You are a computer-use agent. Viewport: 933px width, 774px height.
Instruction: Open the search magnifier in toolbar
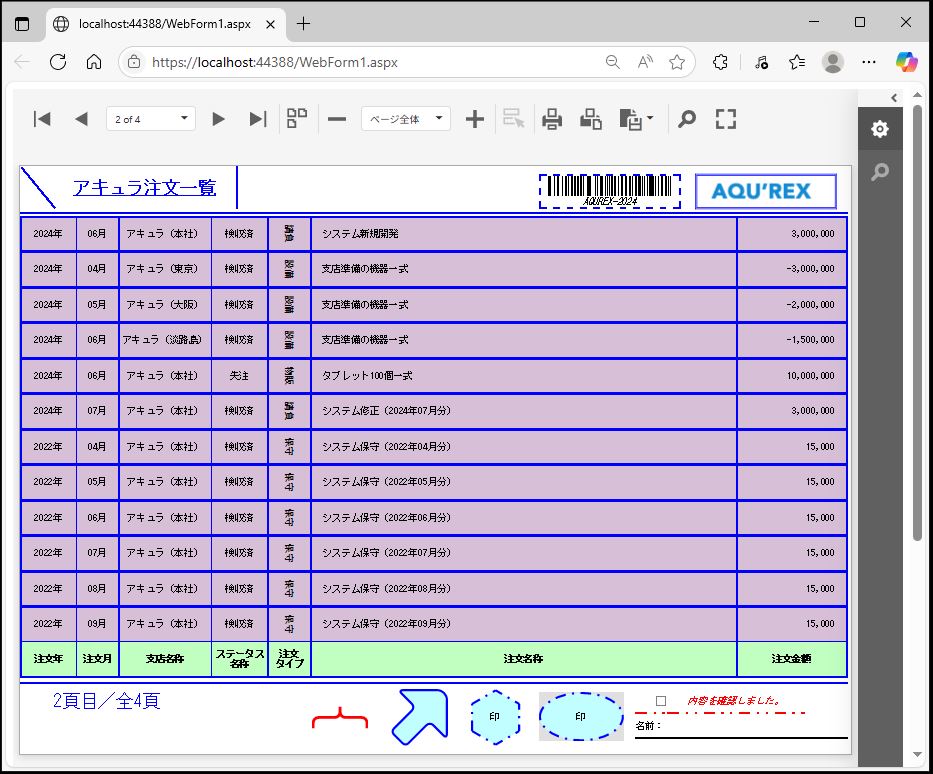tap(686, 119)
